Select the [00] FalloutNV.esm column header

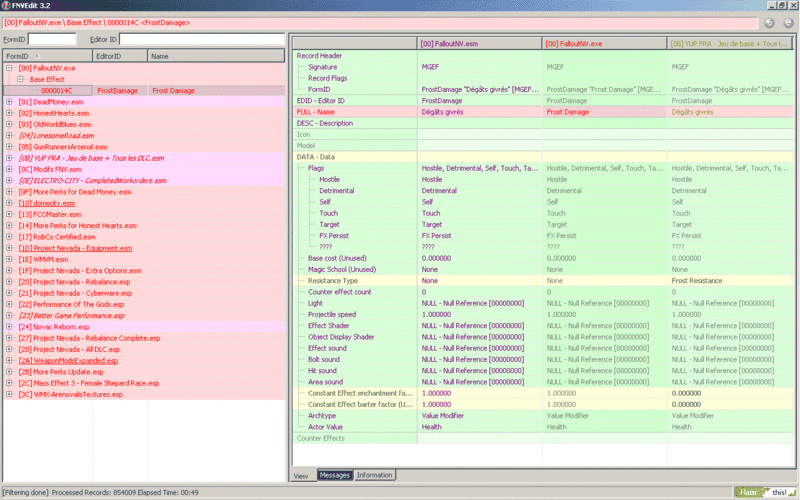pos(480,44)
